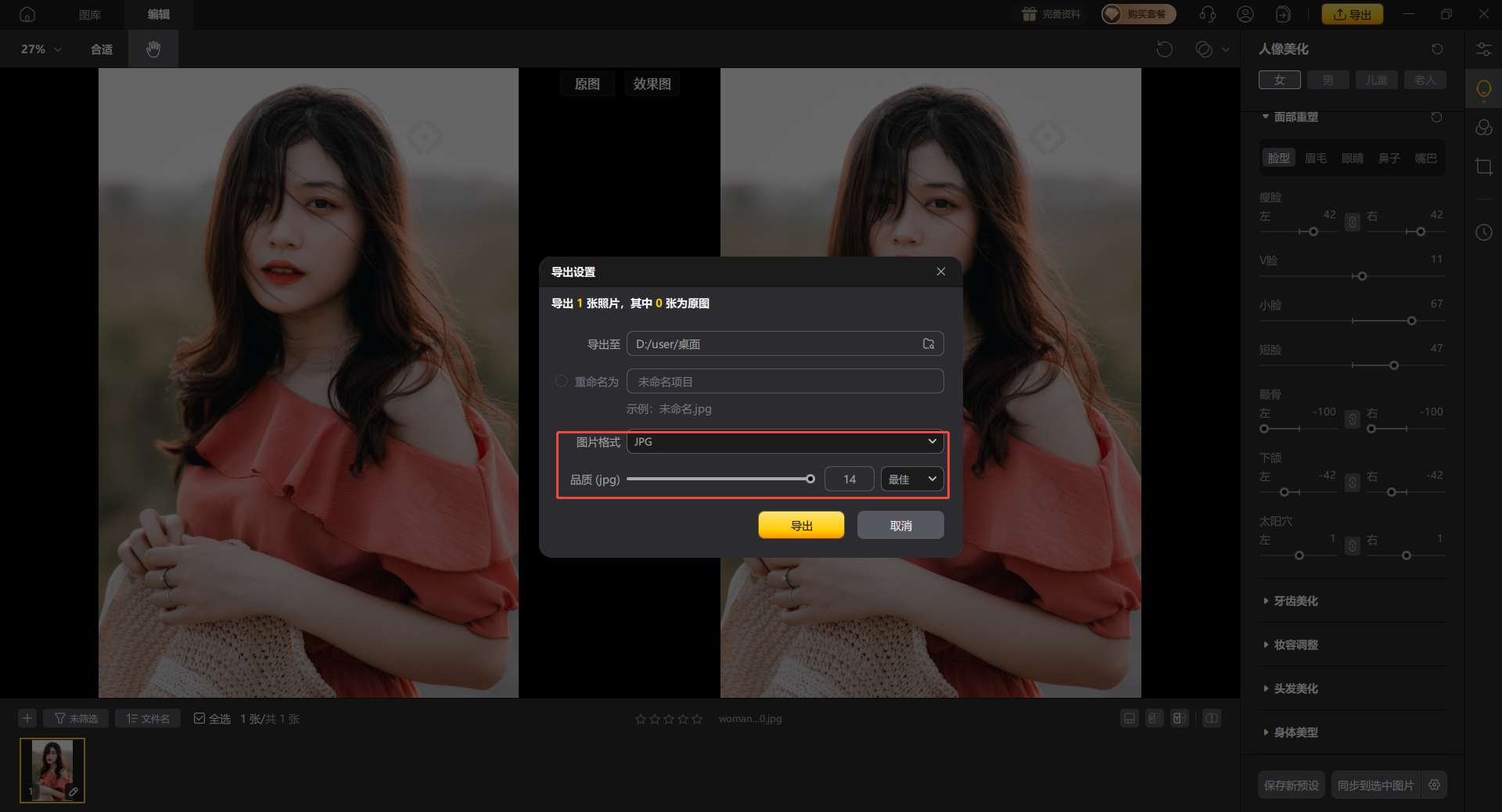
Task: Click the add photo plus icon
Action: click(x=27, y=718)
